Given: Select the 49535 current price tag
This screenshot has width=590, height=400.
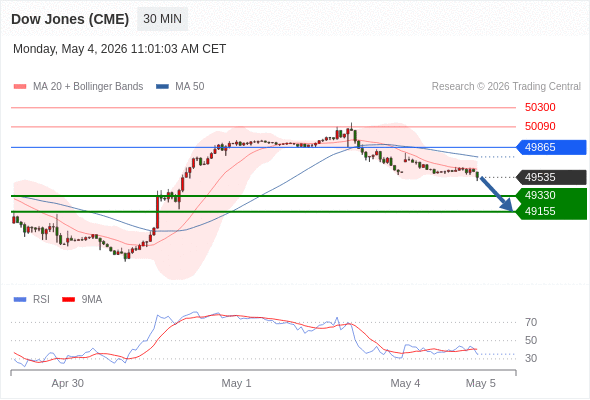Looking at the screenshot, I should coord(551,177).
